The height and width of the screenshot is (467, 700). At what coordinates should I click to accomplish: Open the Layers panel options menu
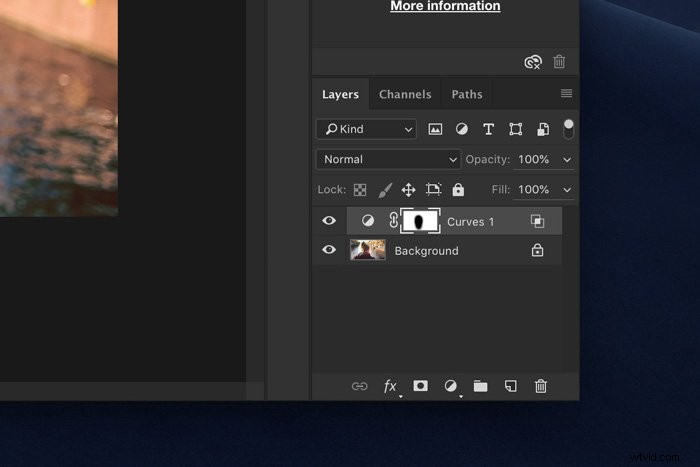tap(566, 94)
